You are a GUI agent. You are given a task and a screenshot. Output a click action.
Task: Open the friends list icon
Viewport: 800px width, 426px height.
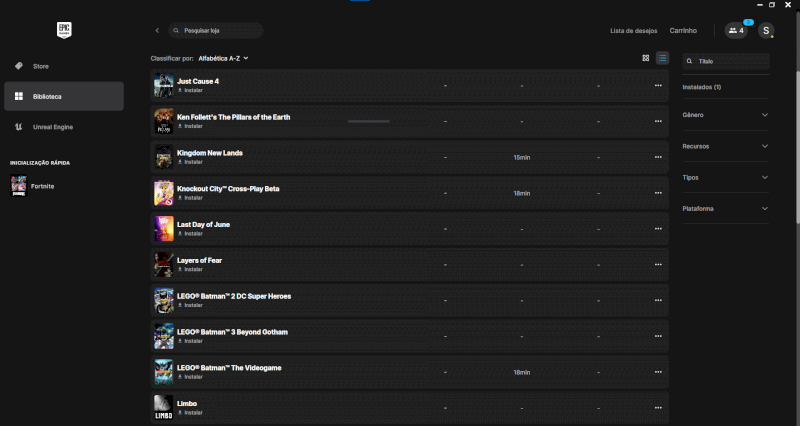[737, 31]
